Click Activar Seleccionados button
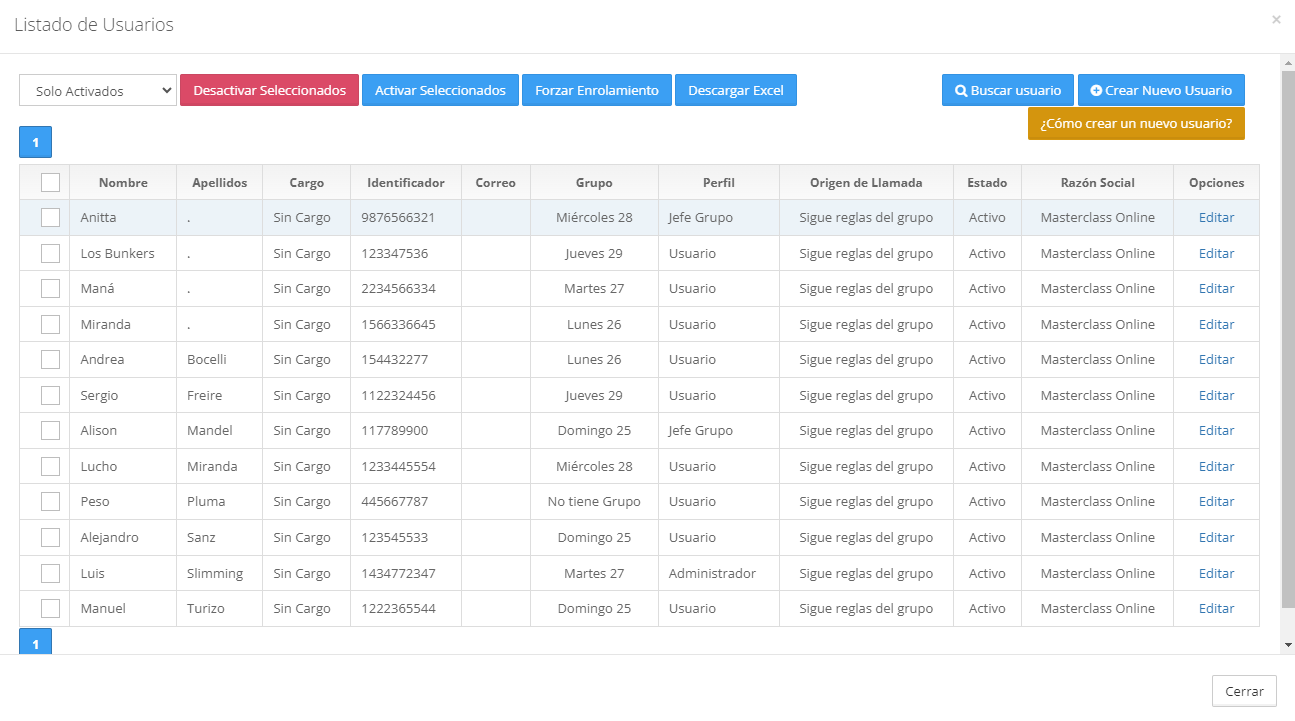The height and width of the screenshot is (721, 1295). tap(440, 90)
